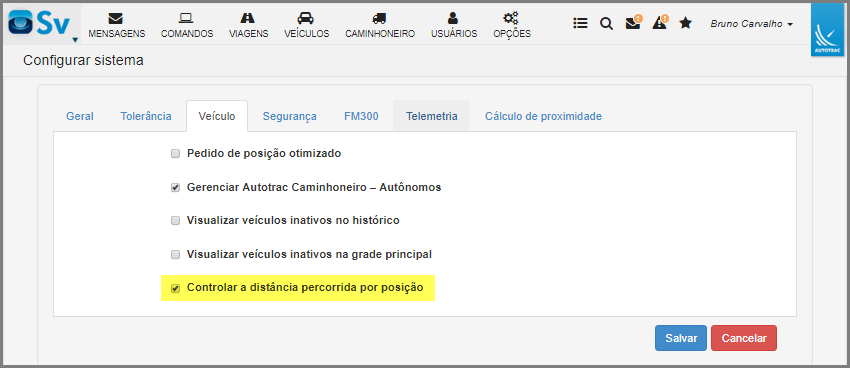Open the Caminhoneiro truck icon

click(x=379, y=18)
